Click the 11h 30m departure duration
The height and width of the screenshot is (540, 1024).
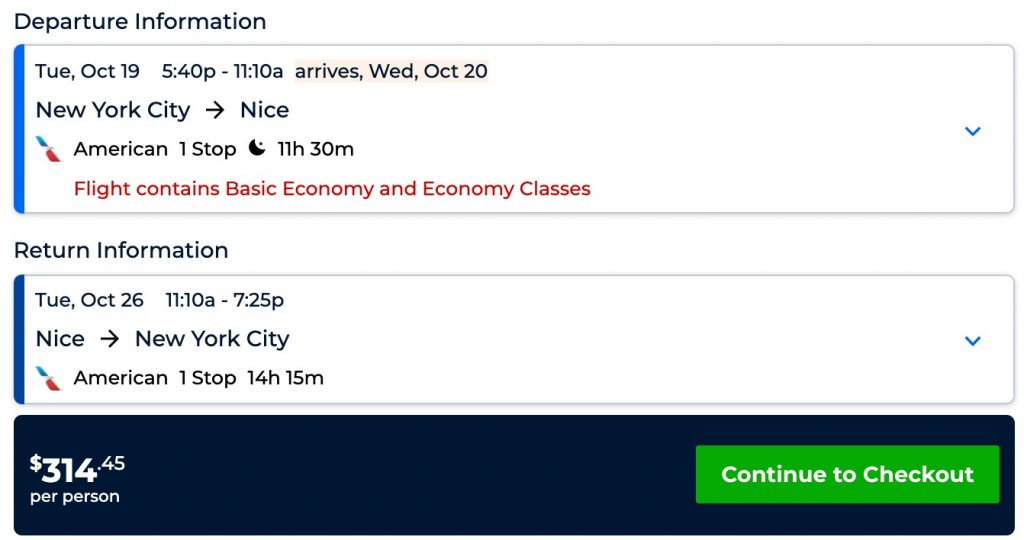click(x=315, y=149)
